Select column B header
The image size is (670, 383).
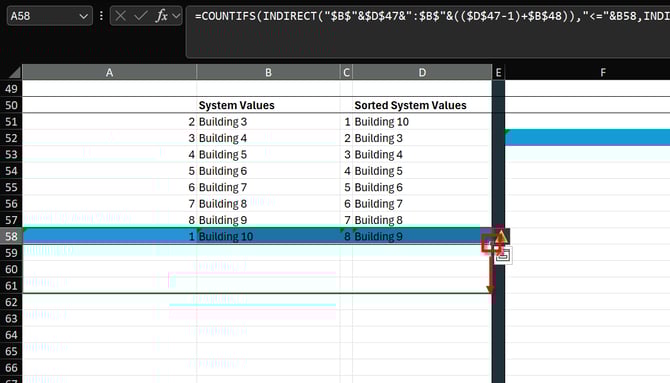pos(268,72)
